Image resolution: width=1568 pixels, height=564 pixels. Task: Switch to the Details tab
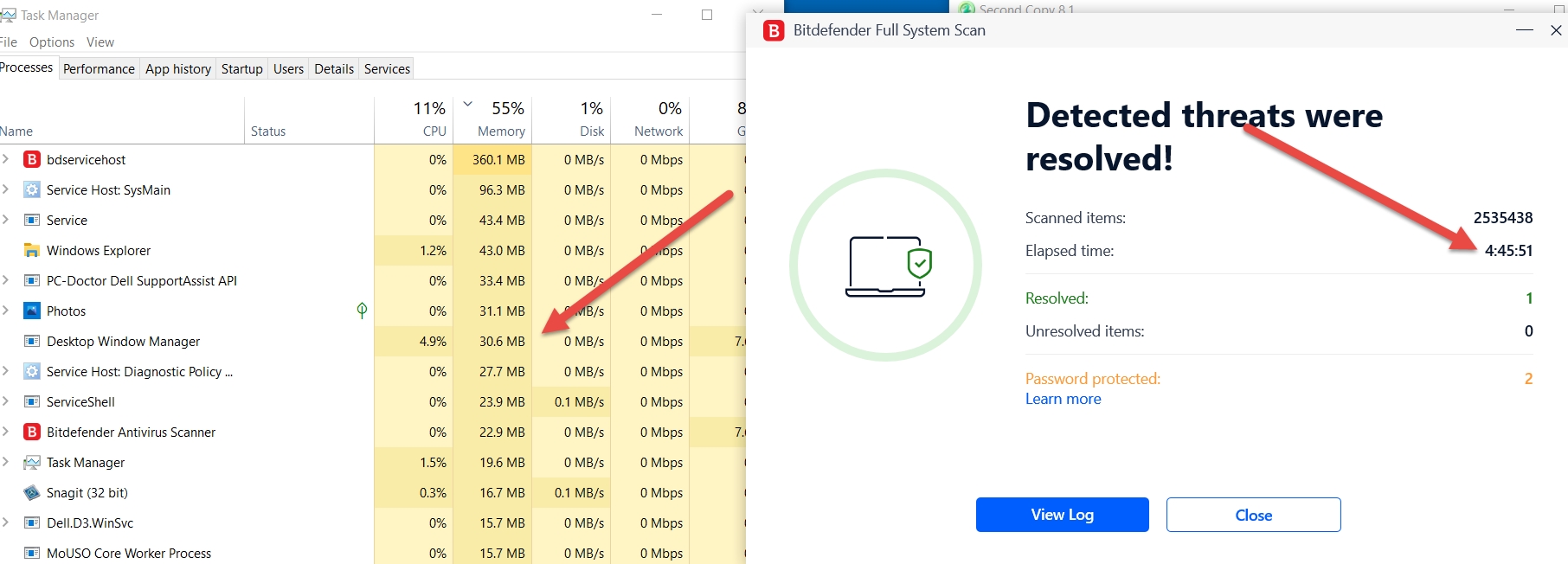tap(334, 68)
